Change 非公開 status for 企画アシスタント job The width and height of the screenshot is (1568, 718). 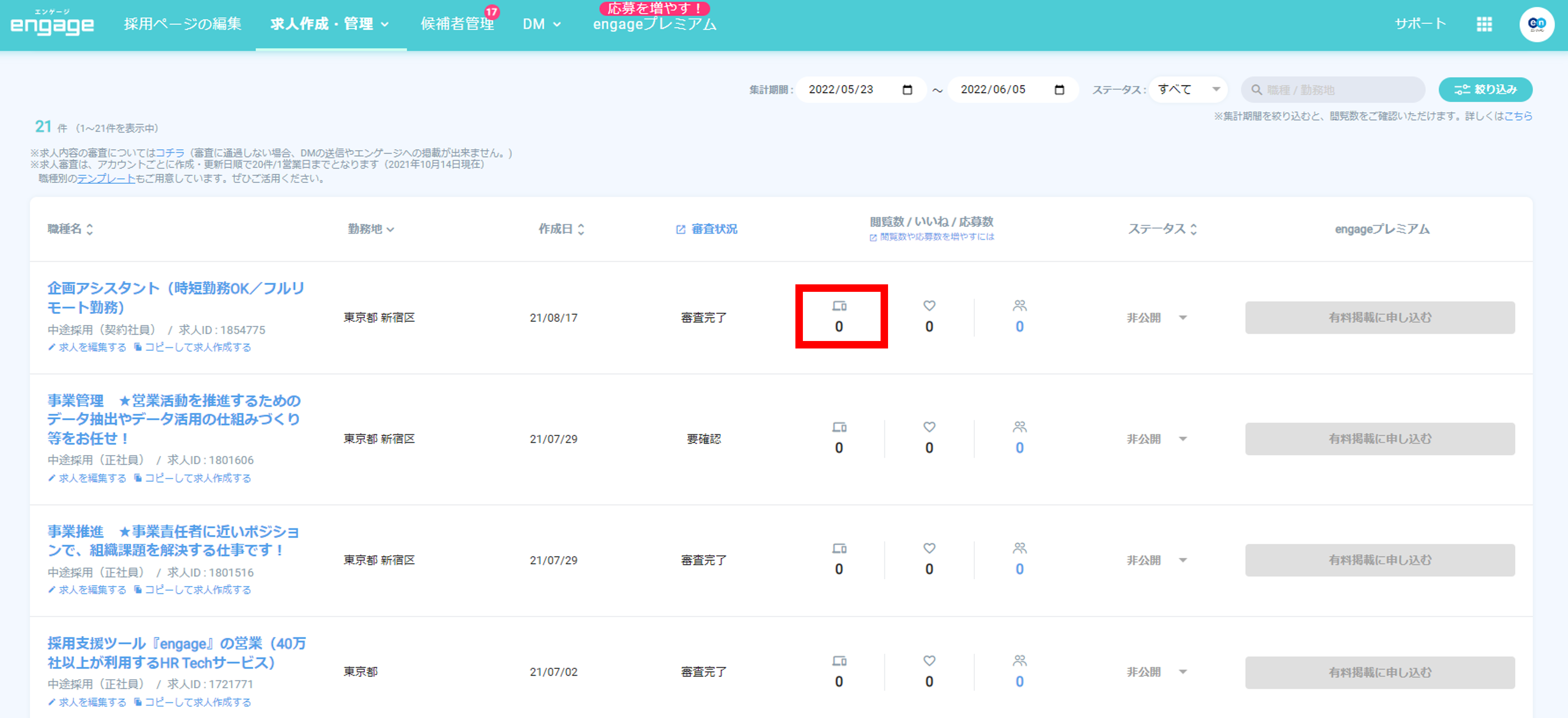[1156, 317]
